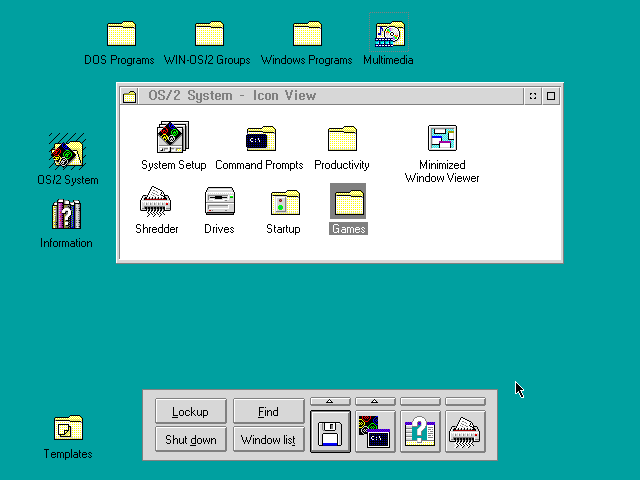Select the Drives icon
The height and width of the screenshot is (480, 640).
[220, 201]
